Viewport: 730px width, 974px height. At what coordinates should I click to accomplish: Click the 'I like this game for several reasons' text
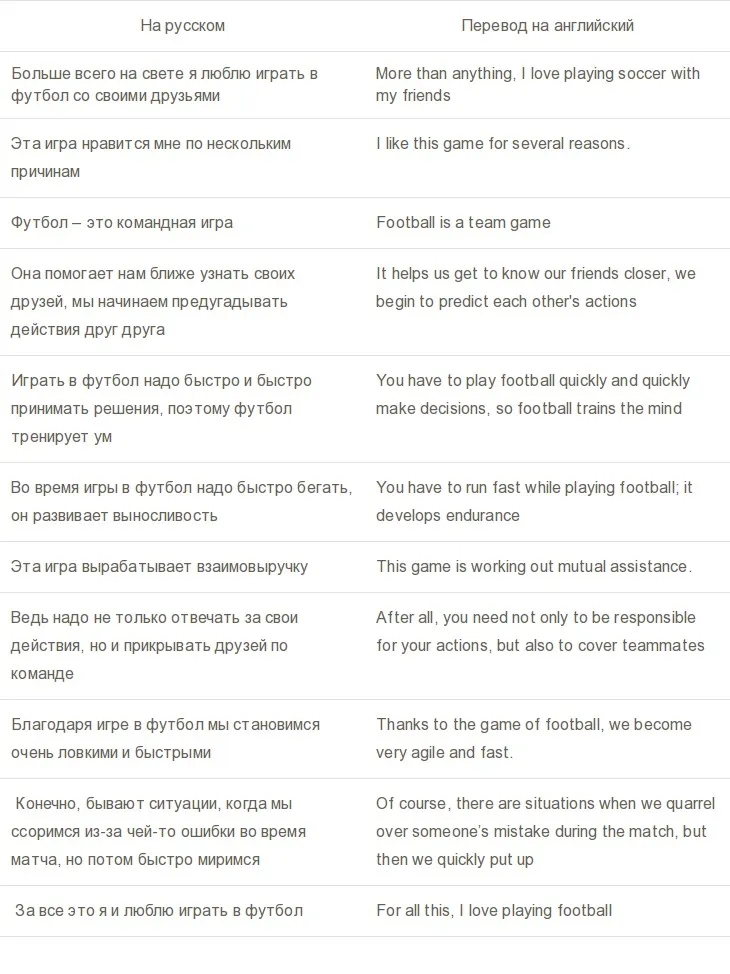click(x=503, y=143)
